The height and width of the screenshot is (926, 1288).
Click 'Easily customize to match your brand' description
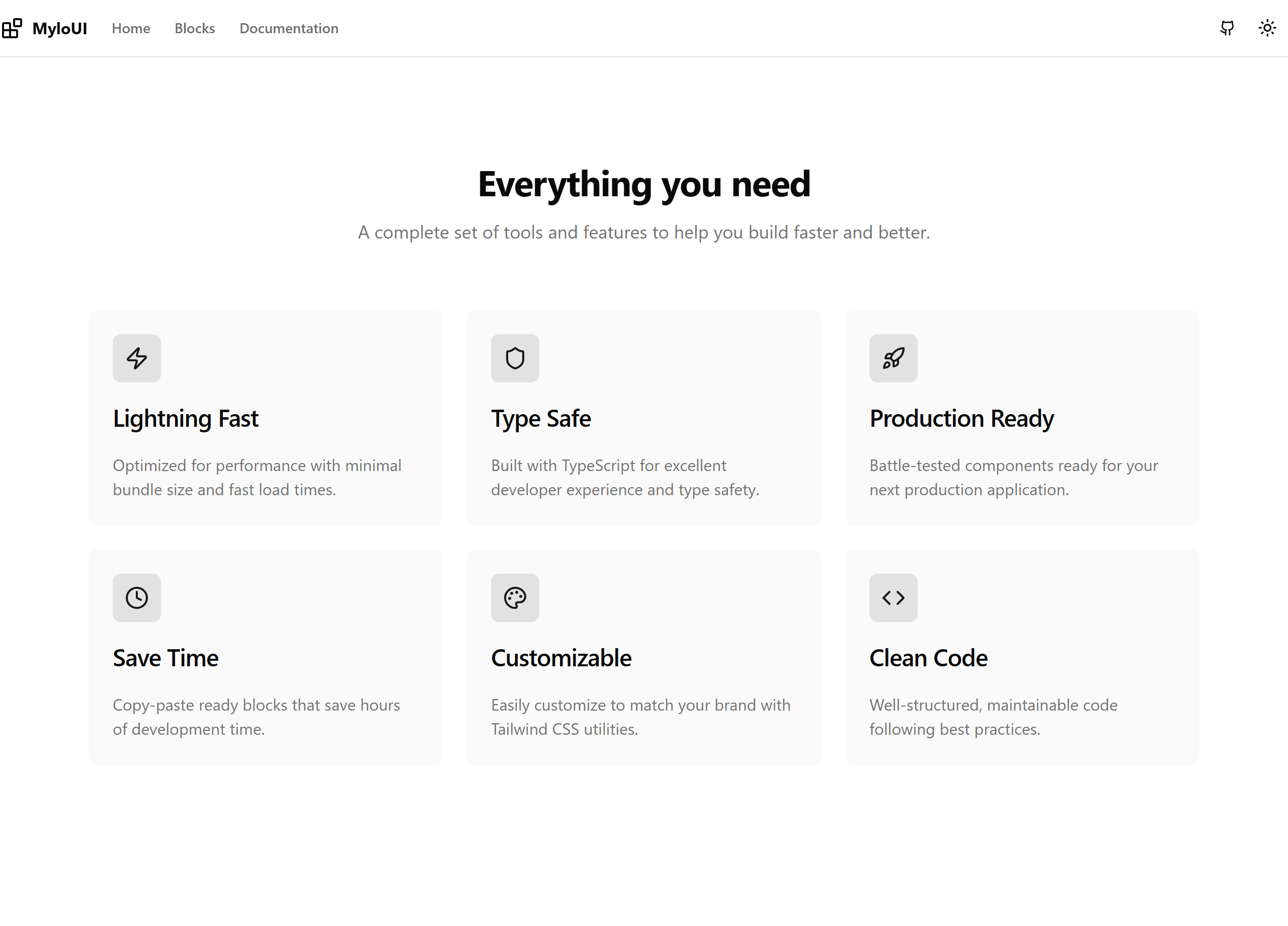coord(640,717)
